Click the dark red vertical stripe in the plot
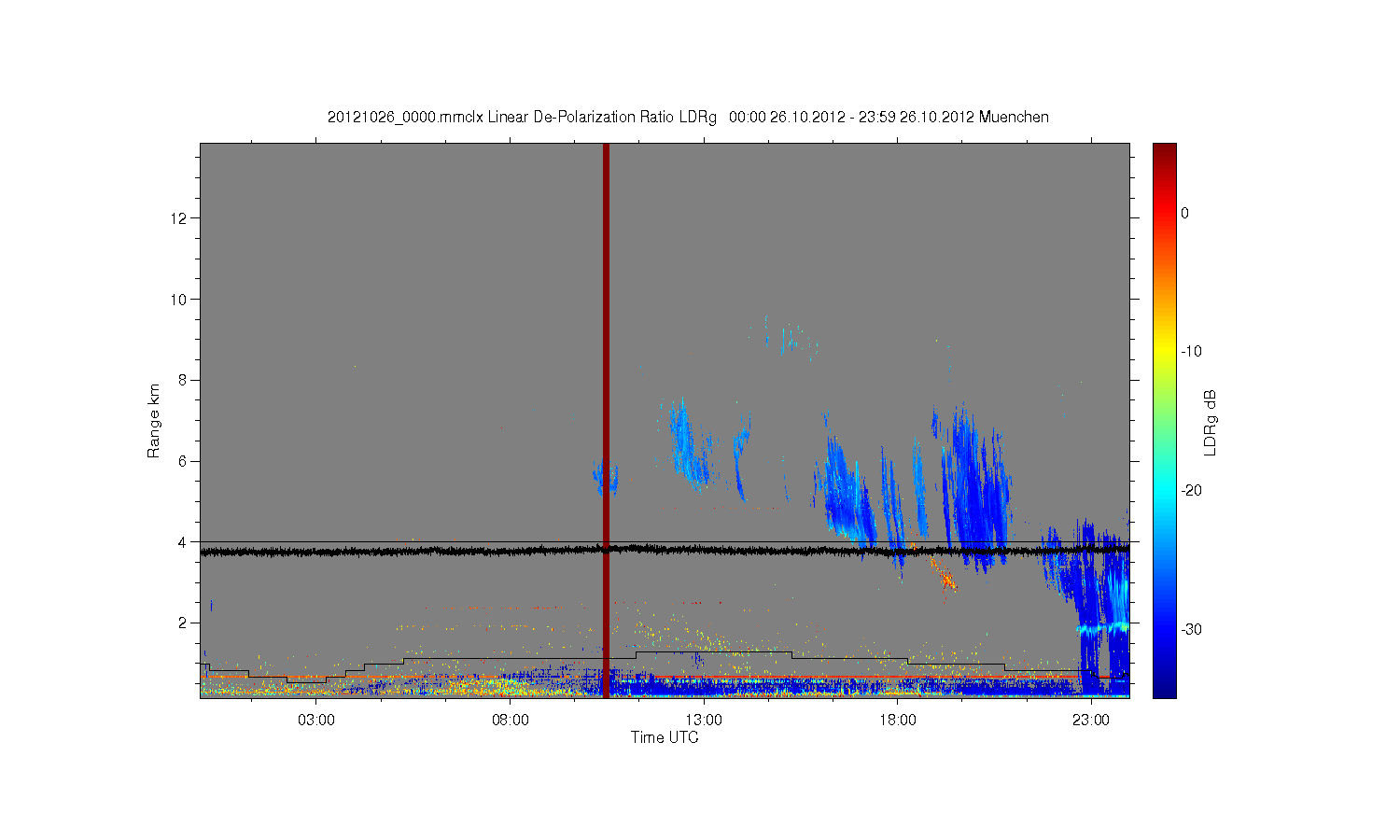The height and width of the screenshot is (840, 1400). tap(606, 420)
